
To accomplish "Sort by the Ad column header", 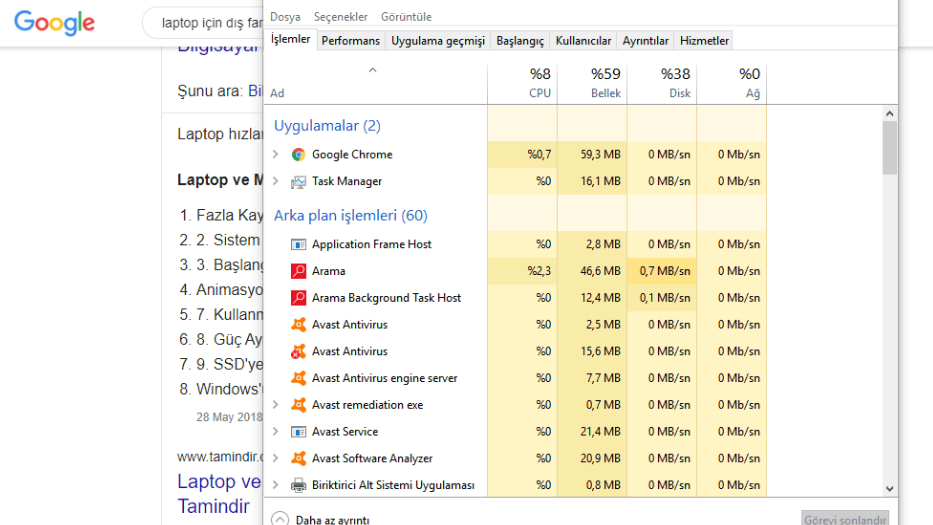I will (x=375, y=83).
